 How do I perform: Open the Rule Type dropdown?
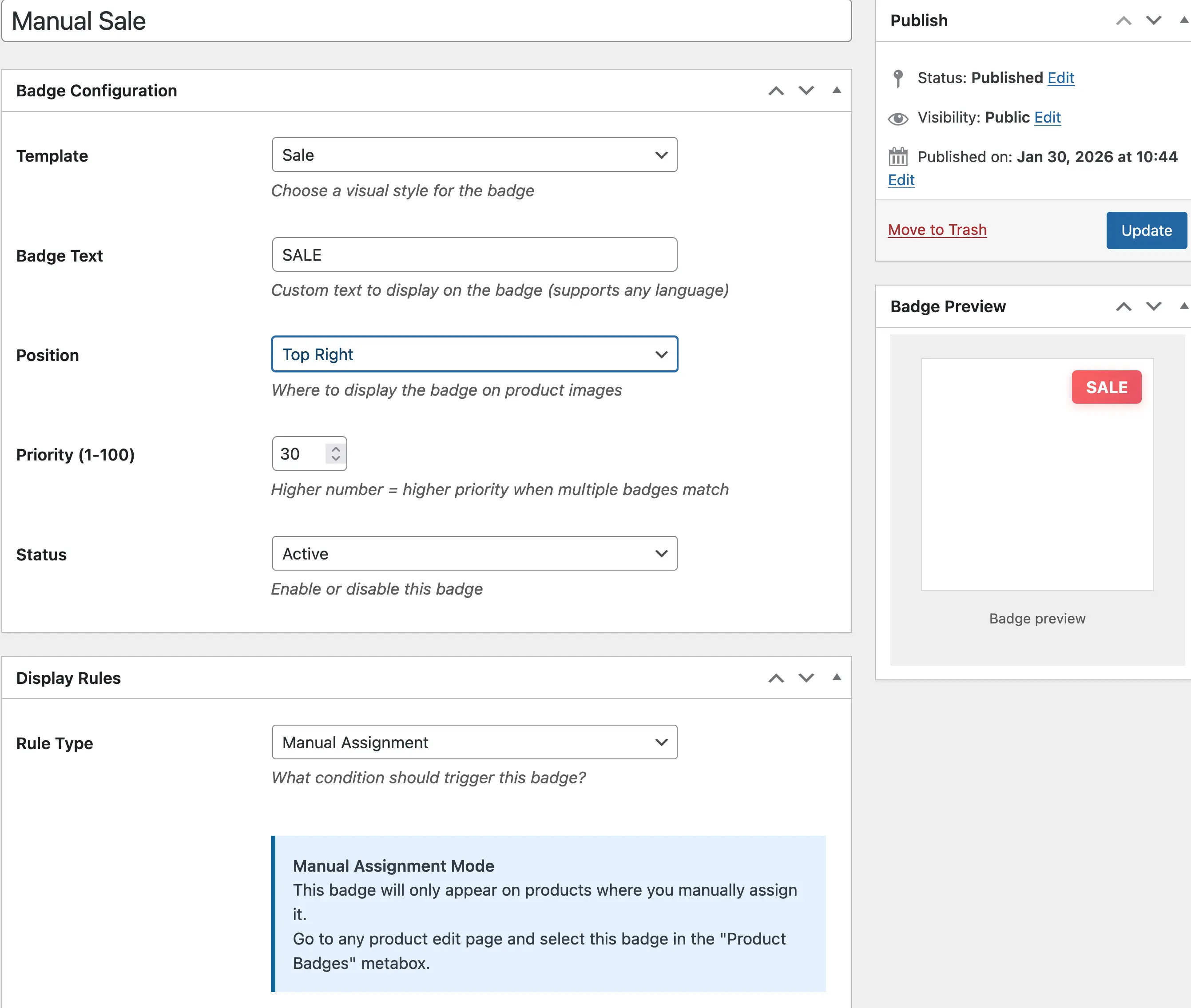pos(474,742)
